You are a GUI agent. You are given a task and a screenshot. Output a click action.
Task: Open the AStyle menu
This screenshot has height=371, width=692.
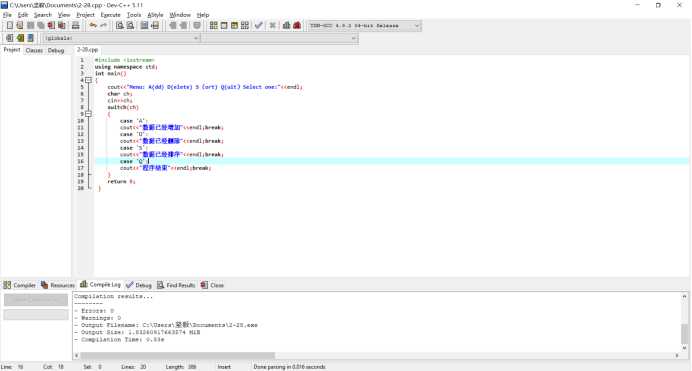155,15
